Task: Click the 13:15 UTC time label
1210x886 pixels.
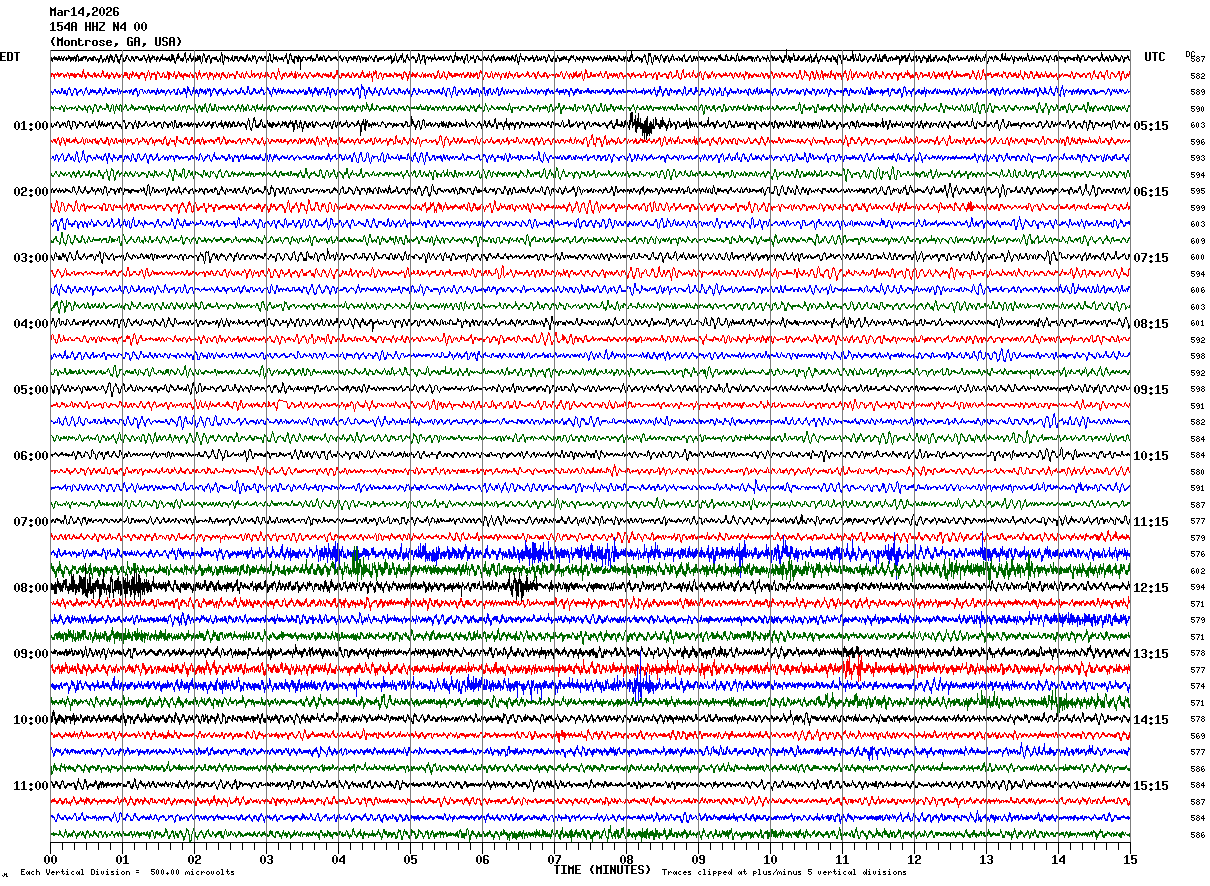Action: (x=1151, y=654)
